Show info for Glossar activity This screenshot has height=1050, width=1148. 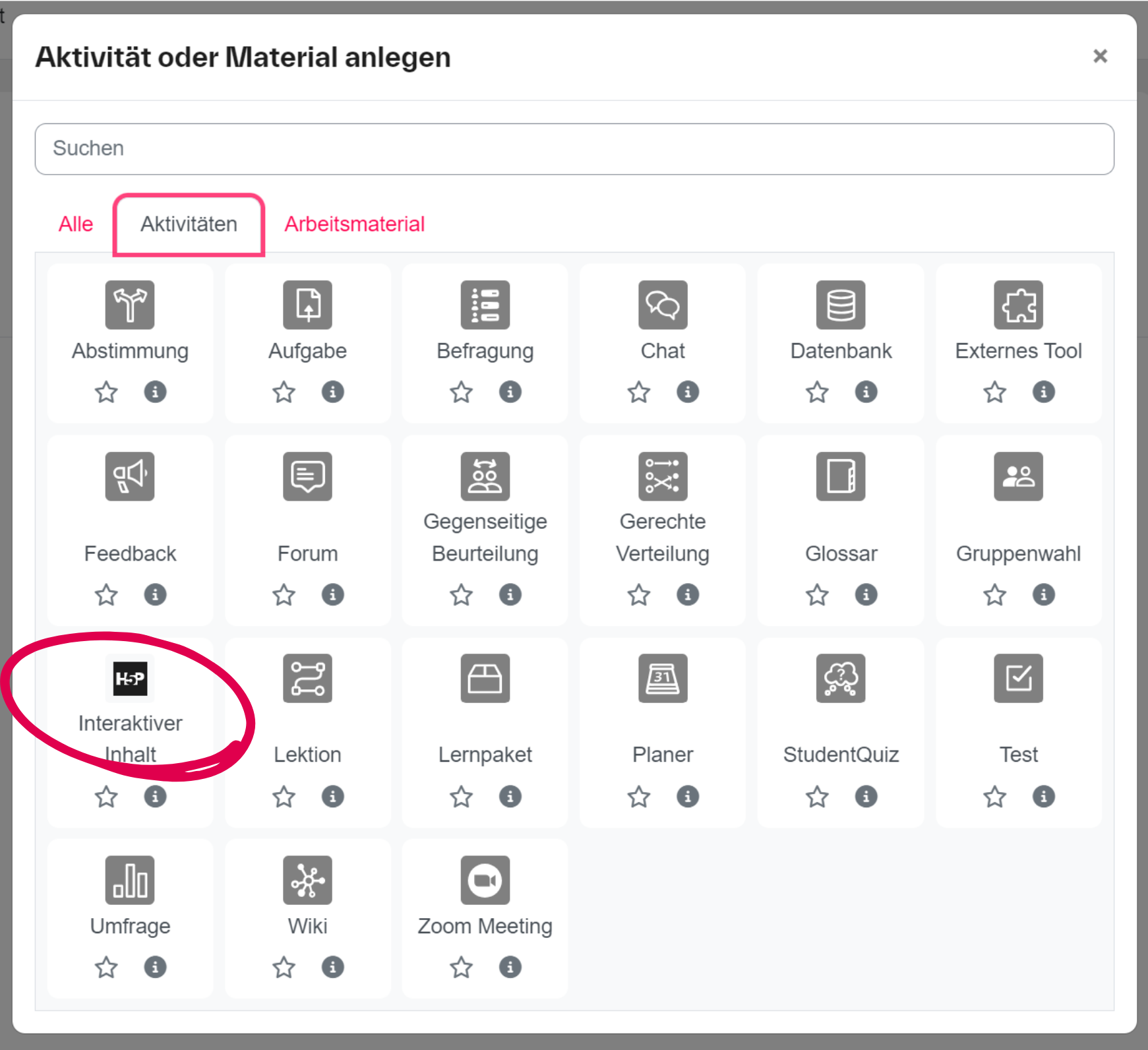point(865,595)
